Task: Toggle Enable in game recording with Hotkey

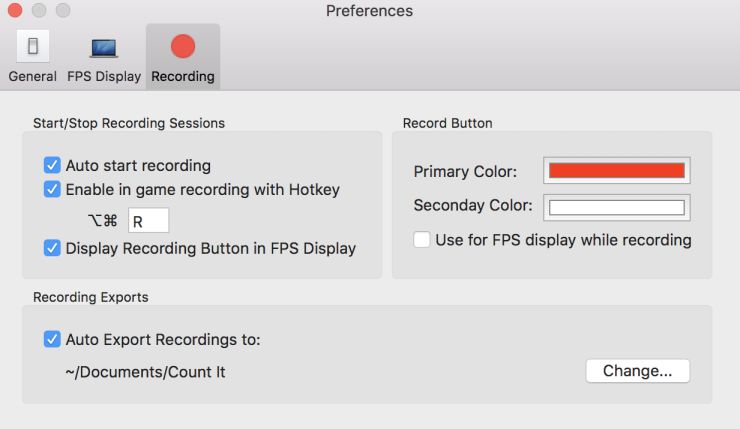Action: coord(52,189)
